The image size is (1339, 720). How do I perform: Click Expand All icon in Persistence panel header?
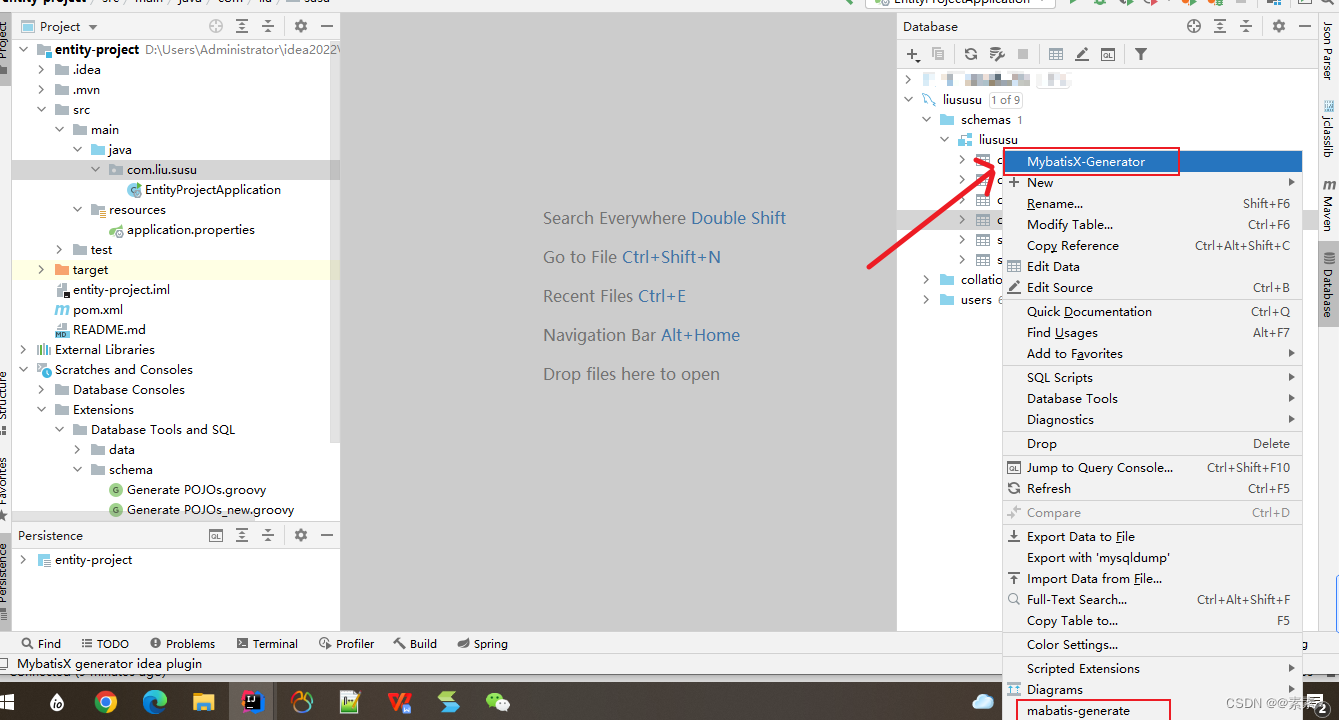242,536
